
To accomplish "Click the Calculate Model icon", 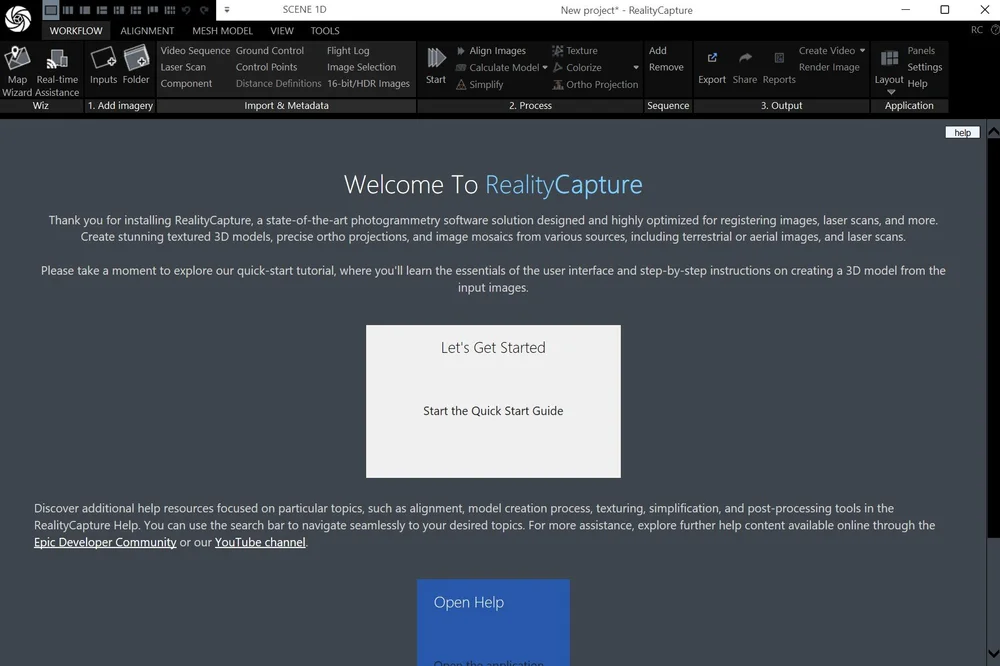I will coord(460,68).
